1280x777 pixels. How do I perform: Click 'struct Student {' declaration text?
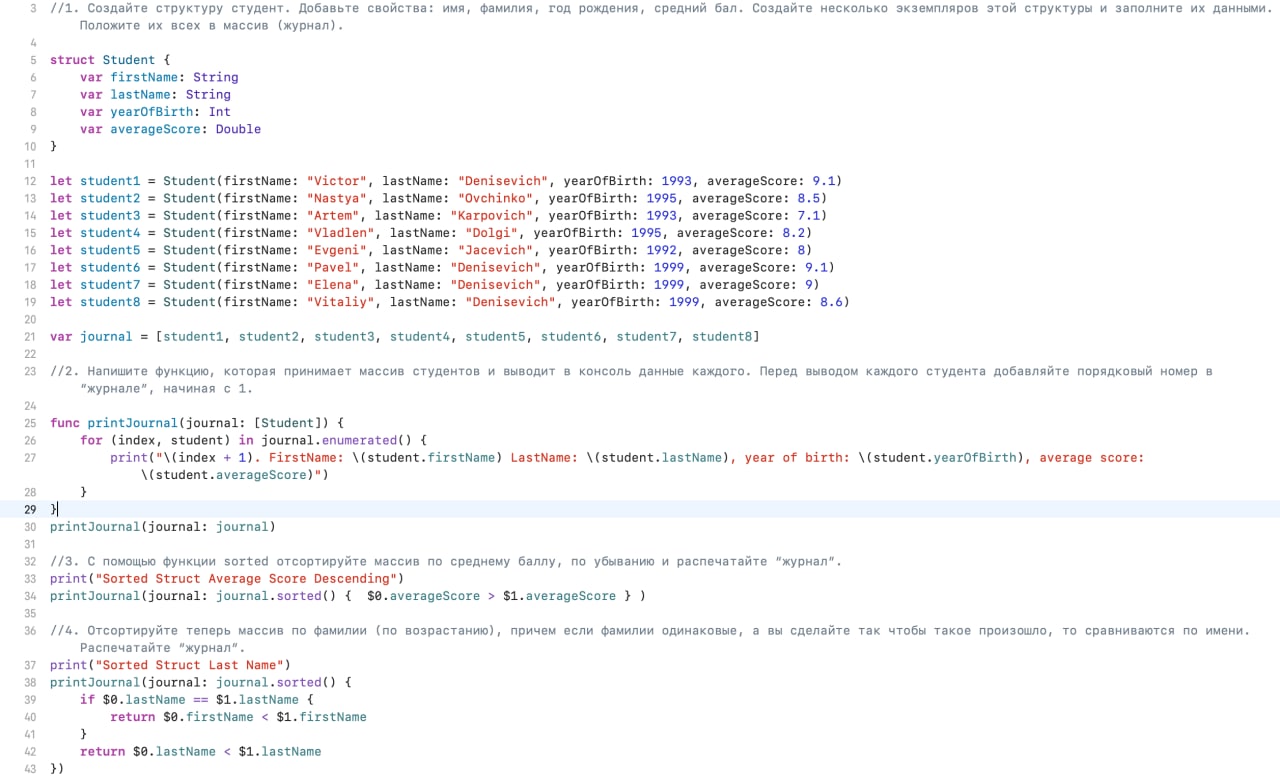coord(110,60)
